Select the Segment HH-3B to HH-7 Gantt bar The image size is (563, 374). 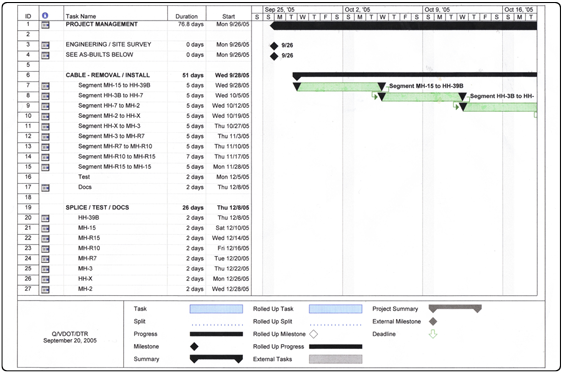422,97
